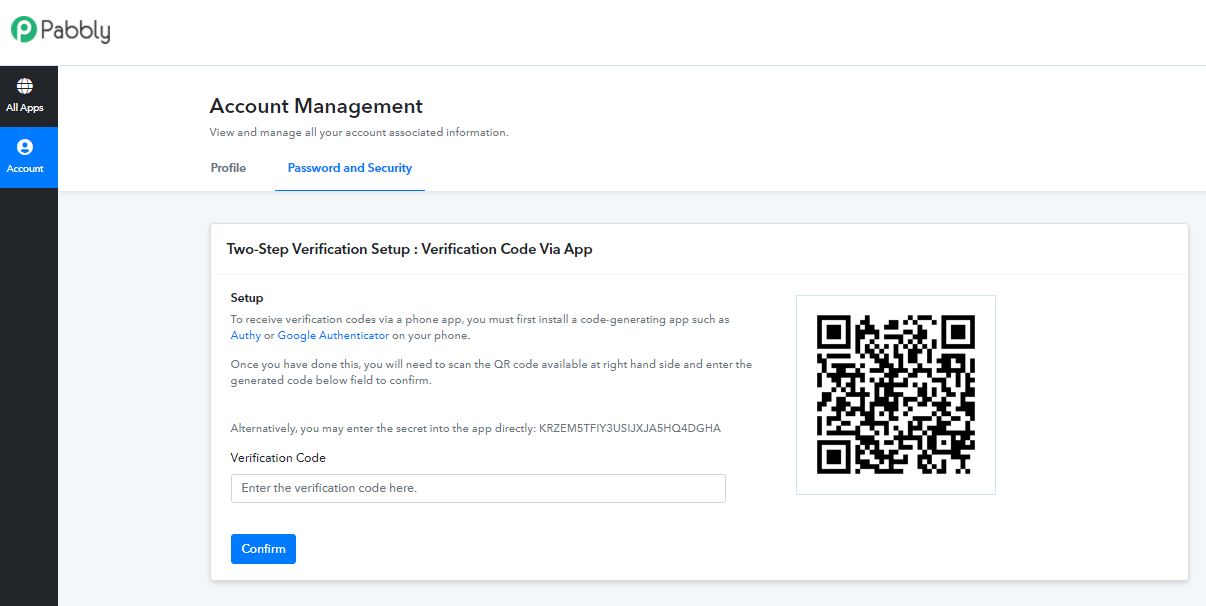Open All Apps from the sidebar
The width and height of the screenshot is (1206, 606).
tap(25, 96)
